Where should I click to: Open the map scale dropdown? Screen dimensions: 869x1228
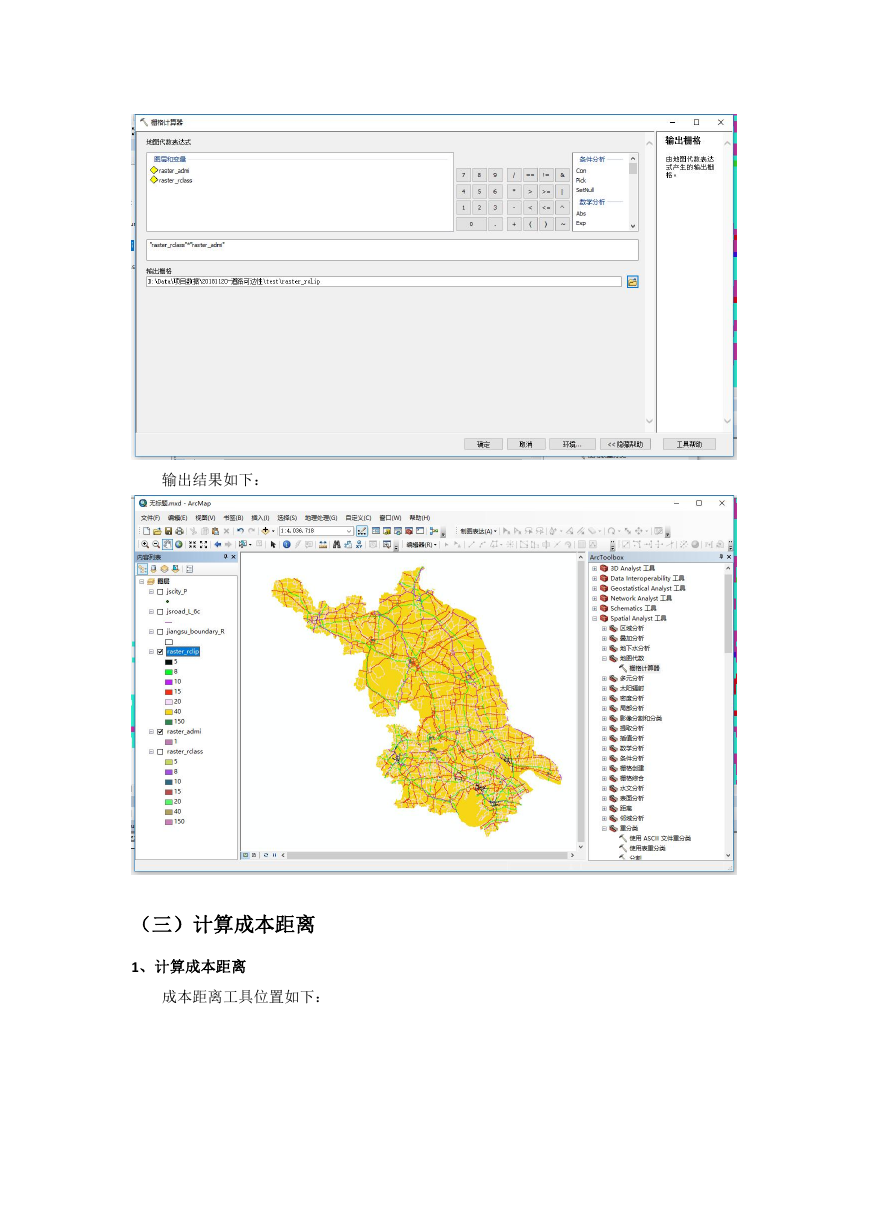click(348, 531)
